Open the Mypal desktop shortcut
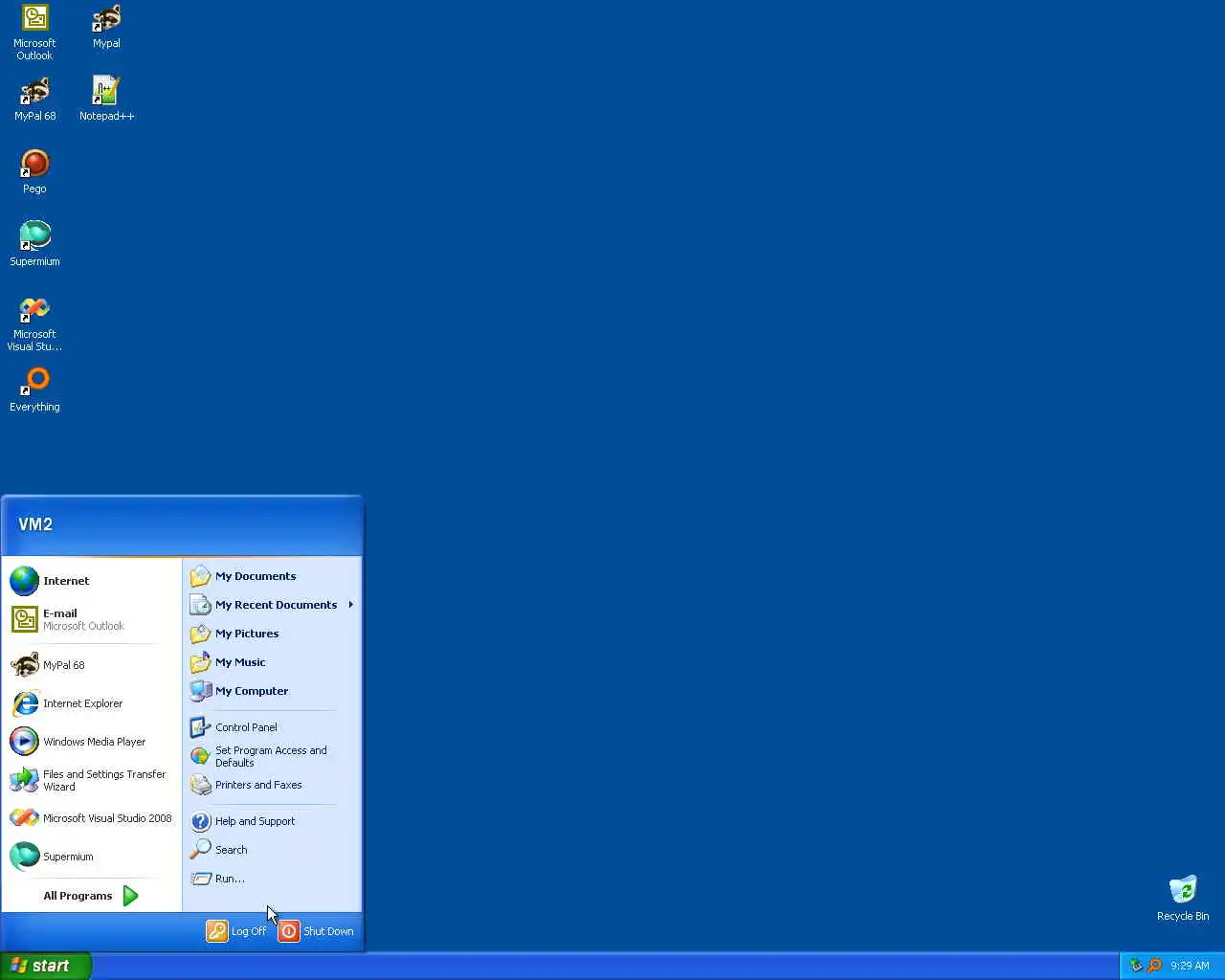1225x980 pixels. [106, 27]
